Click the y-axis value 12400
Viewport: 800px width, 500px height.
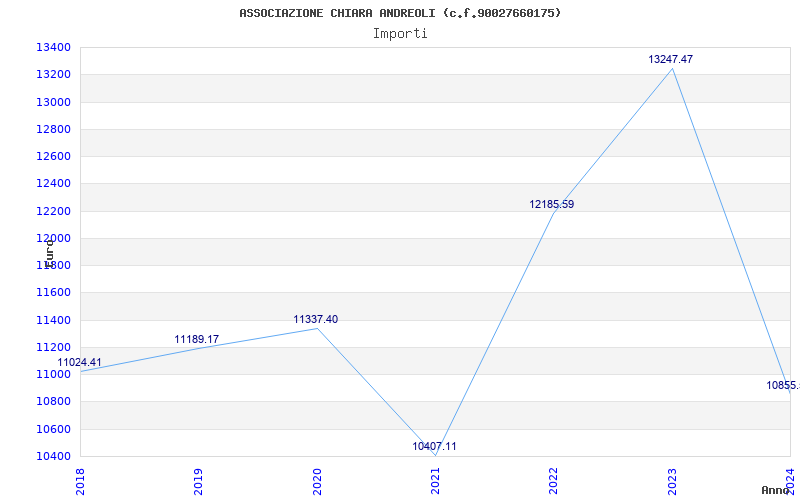53,184
